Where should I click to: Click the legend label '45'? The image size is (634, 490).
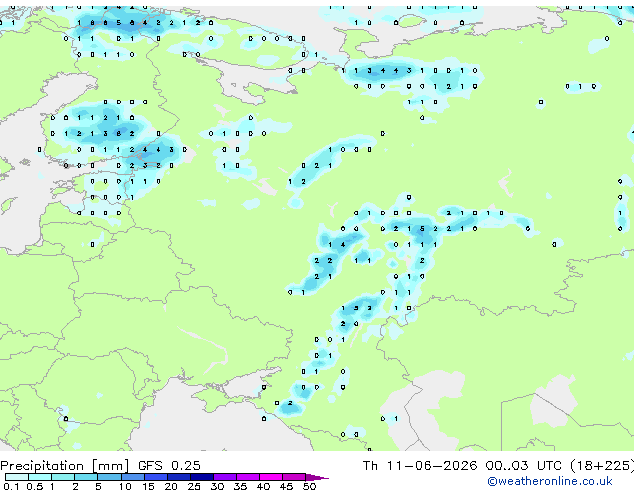coord(287,486)
